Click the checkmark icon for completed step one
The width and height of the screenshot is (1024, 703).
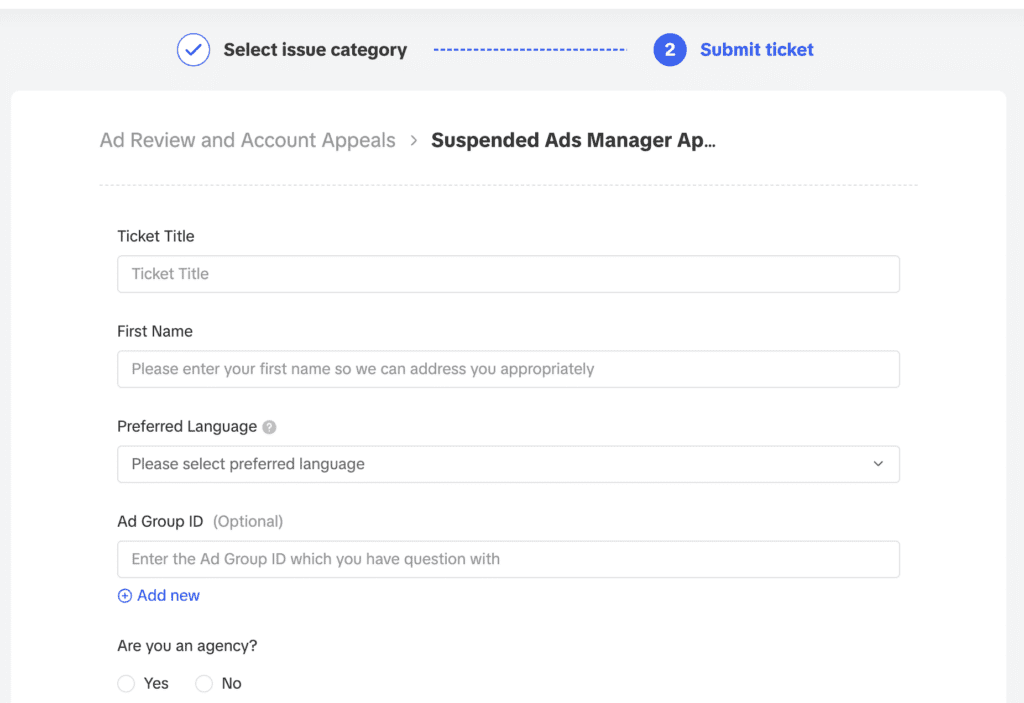pos(193,50)
